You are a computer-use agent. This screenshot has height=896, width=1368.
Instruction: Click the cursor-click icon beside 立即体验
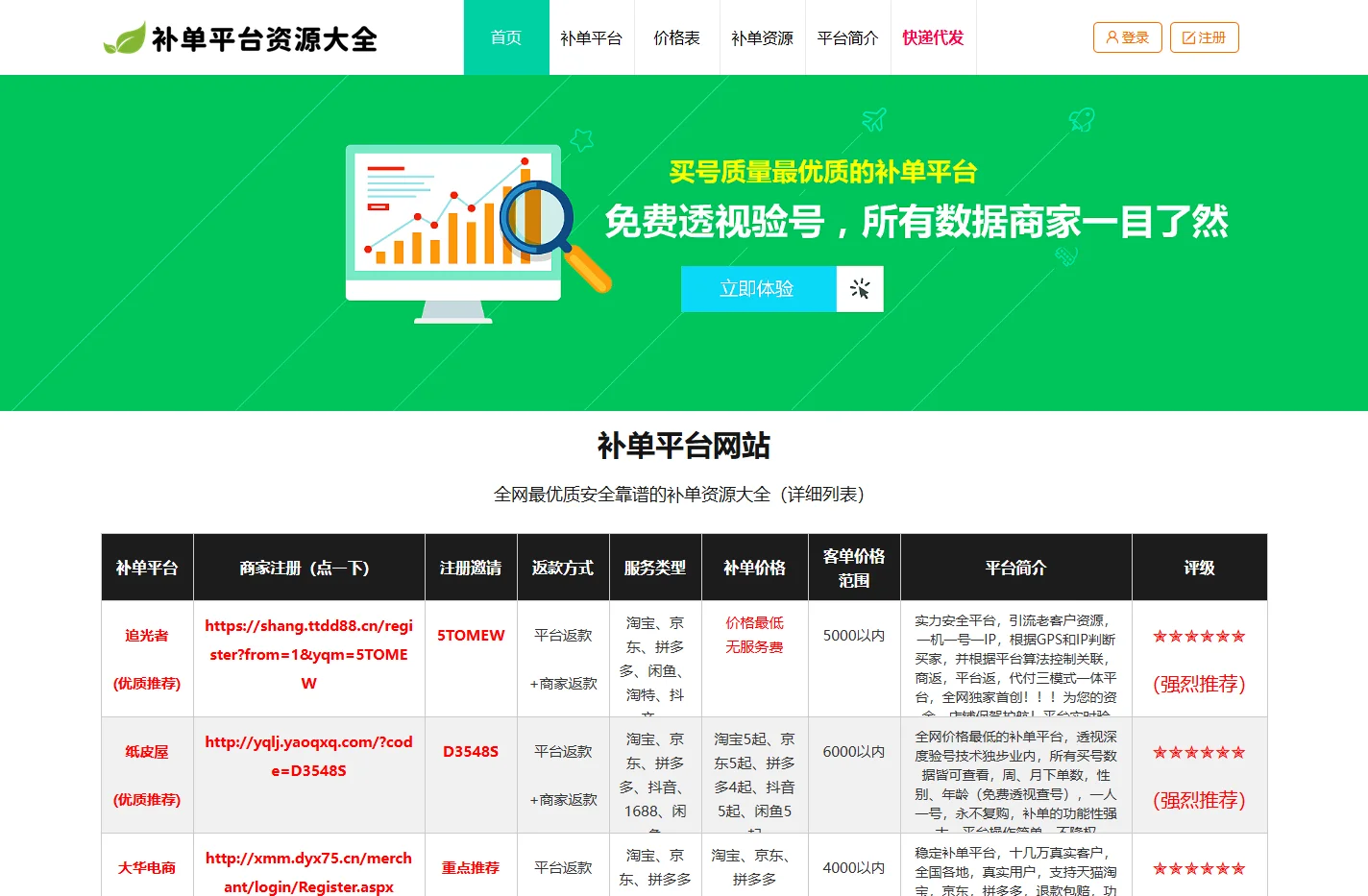860,289
